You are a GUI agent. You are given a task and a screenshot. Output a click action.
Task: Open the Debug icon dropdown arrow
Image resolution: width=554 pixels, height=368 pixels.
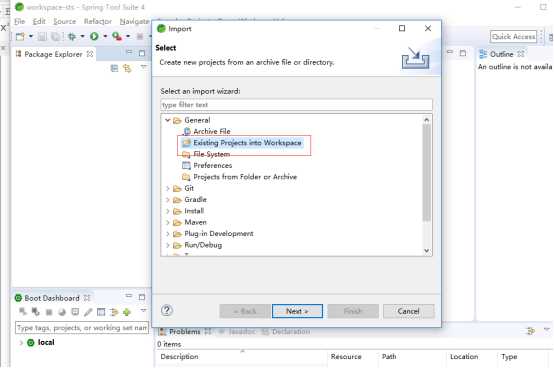pyautogui.click(x=82, y=36)
